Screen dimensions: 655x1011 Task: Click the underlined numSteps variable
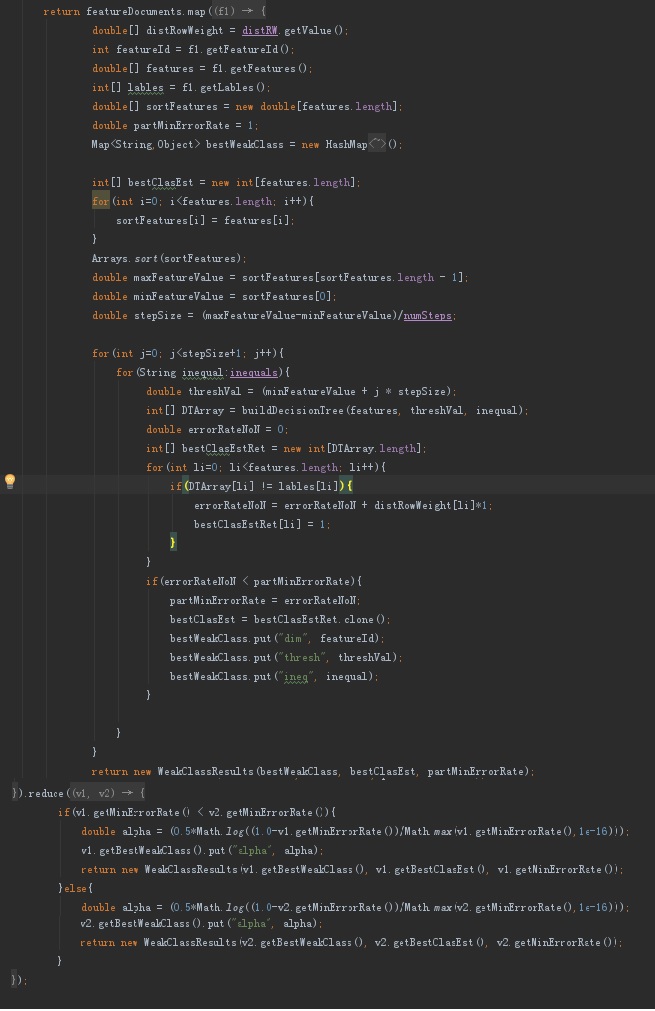point(427,315)
